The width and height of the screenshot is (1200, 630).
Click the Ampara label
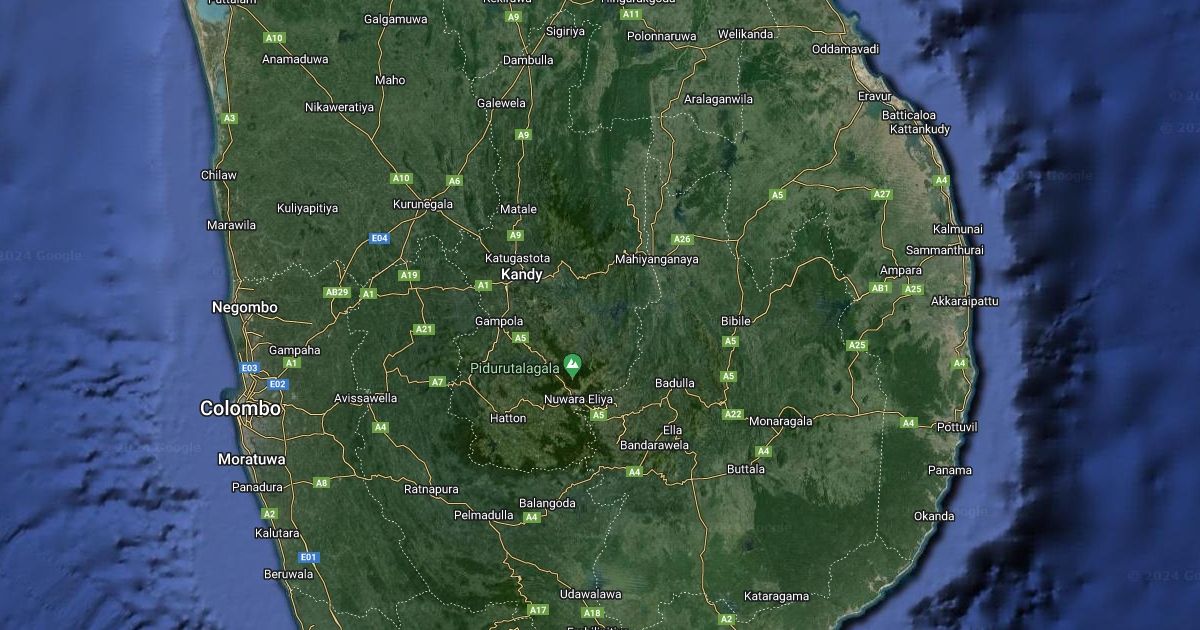tap(901, 270)
